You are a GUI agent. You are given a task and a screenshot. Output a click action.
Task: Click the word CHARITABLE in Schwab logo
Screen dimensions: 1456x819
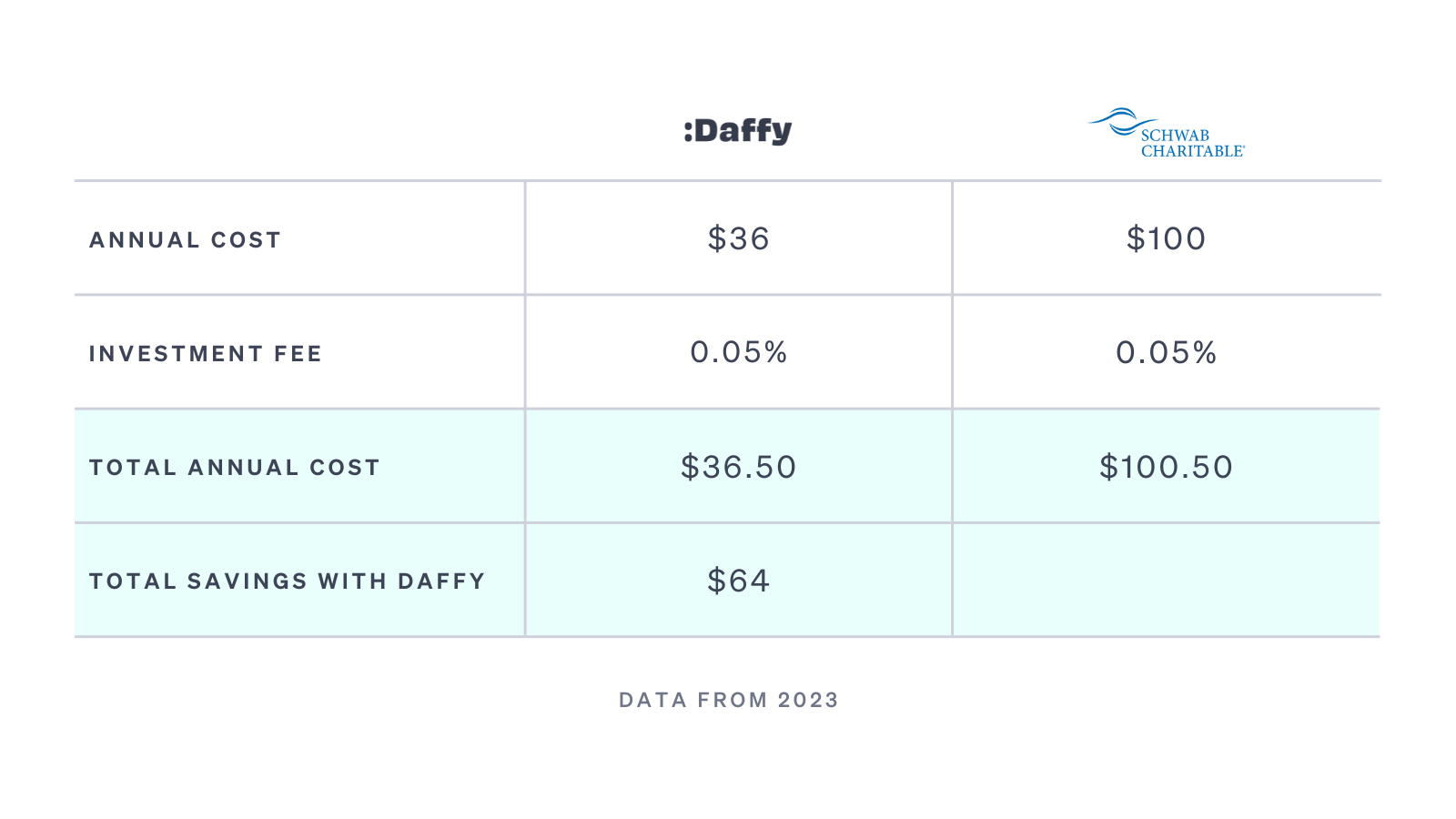tap(1193, 151)
